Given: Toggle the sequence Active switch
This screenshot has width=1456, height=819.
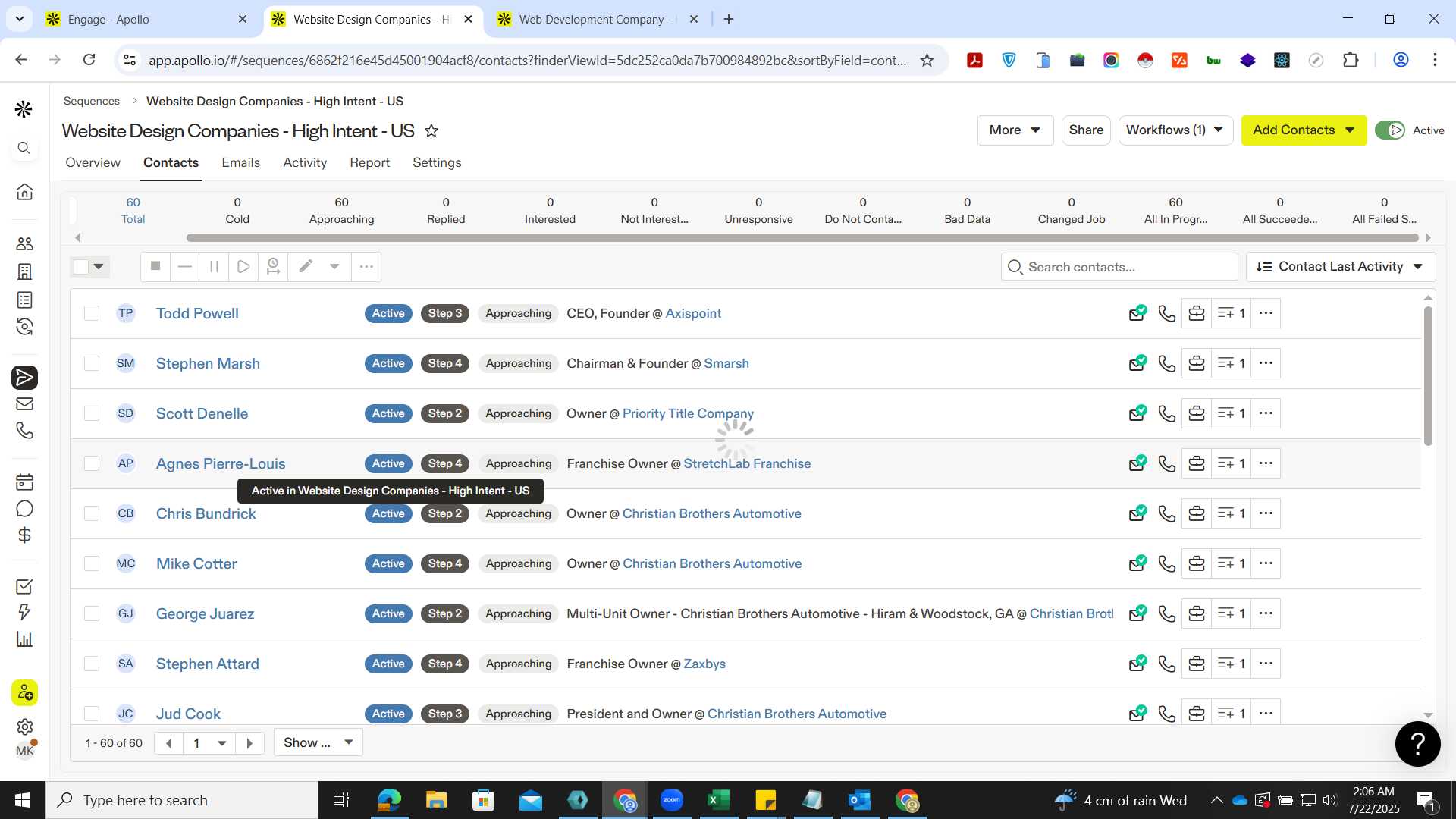Looking at the screenshot, I should click(1390, 130).
